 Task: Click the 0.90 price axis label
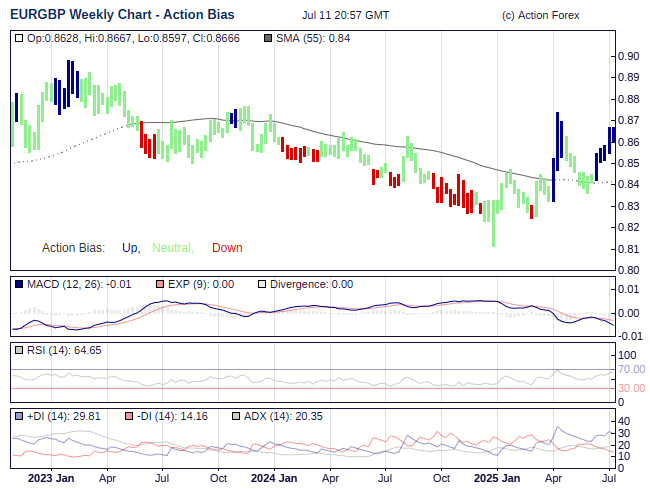point(628,56)
